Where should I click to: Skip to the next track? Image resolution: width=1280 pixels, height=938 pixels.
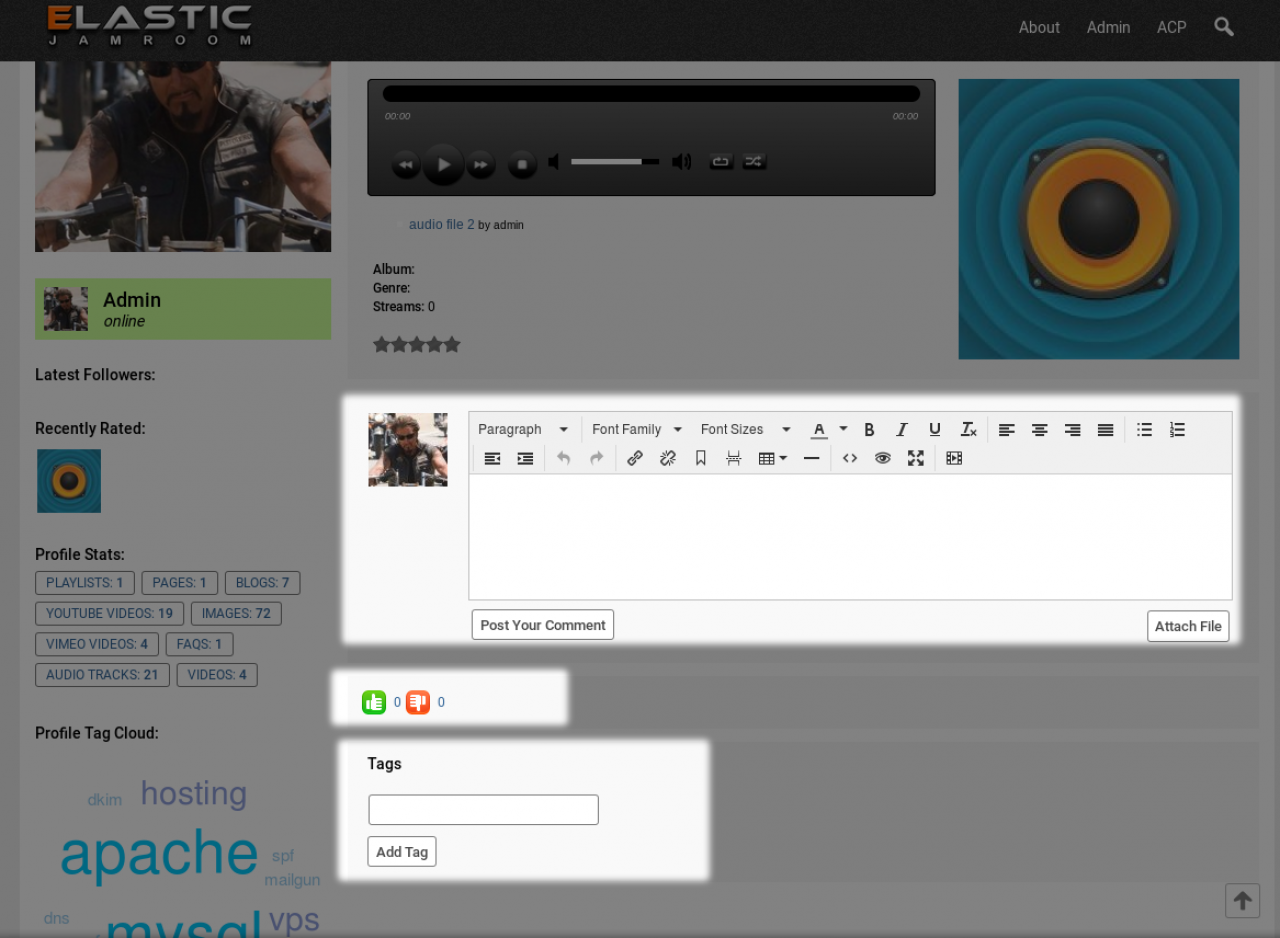click(x=481, y=164)
